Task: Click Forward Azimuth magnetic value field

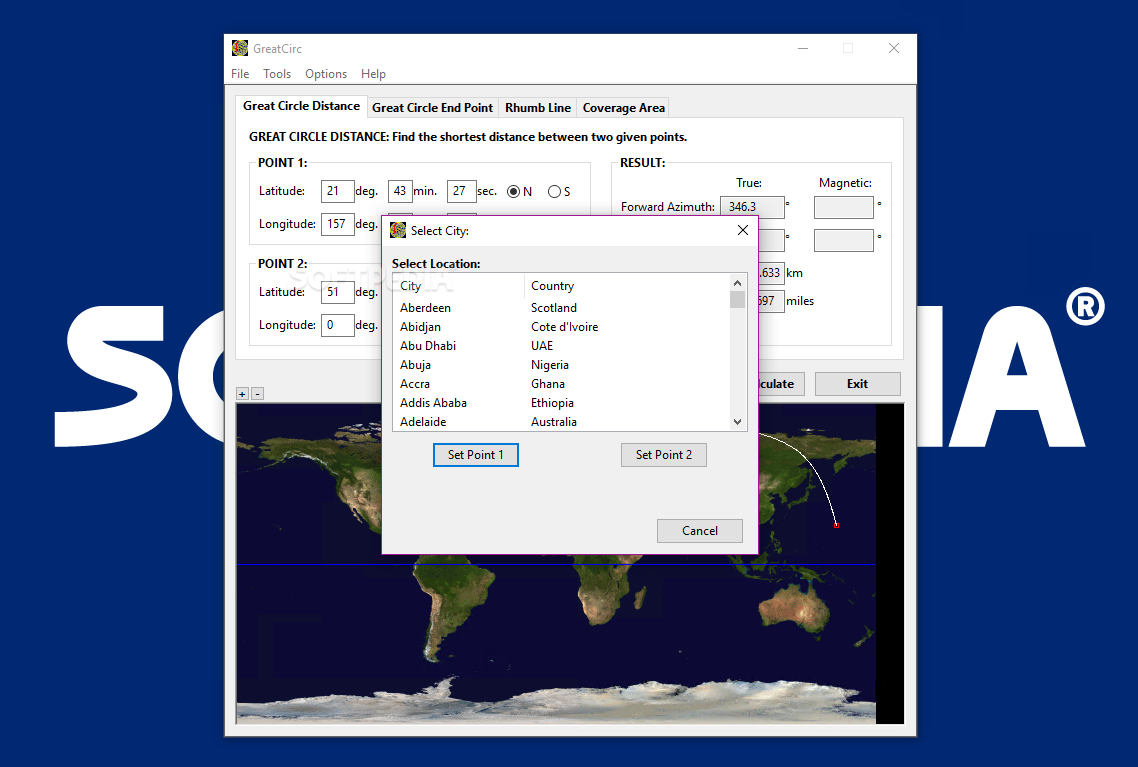Action: click(843, 208)
